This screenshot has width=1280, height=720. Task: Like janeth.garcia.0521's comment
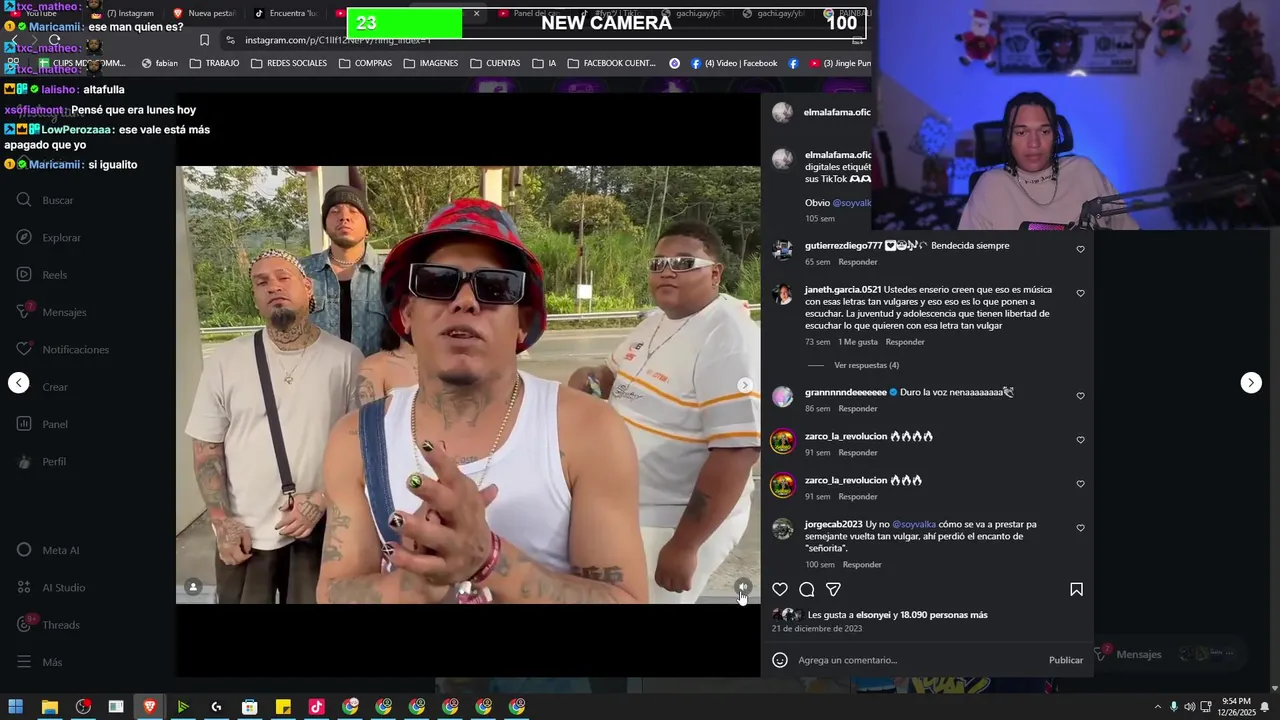coord(1080,293)
